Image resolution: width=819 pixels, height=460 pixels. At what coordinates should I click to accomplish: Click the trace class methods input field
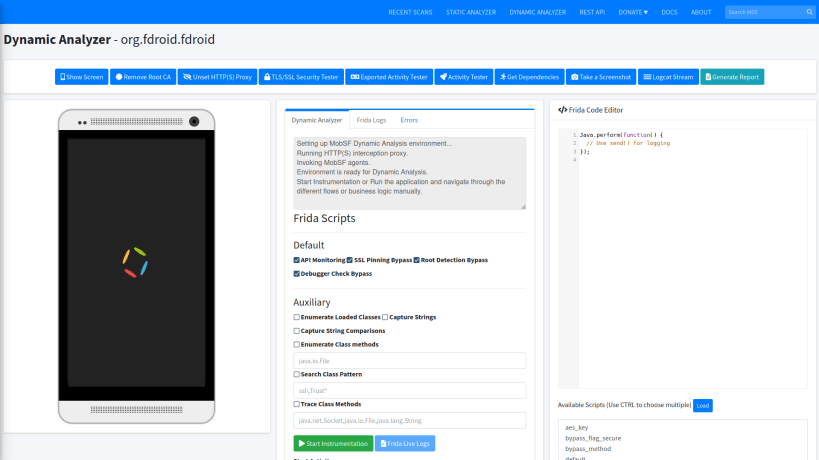(410, 420)
